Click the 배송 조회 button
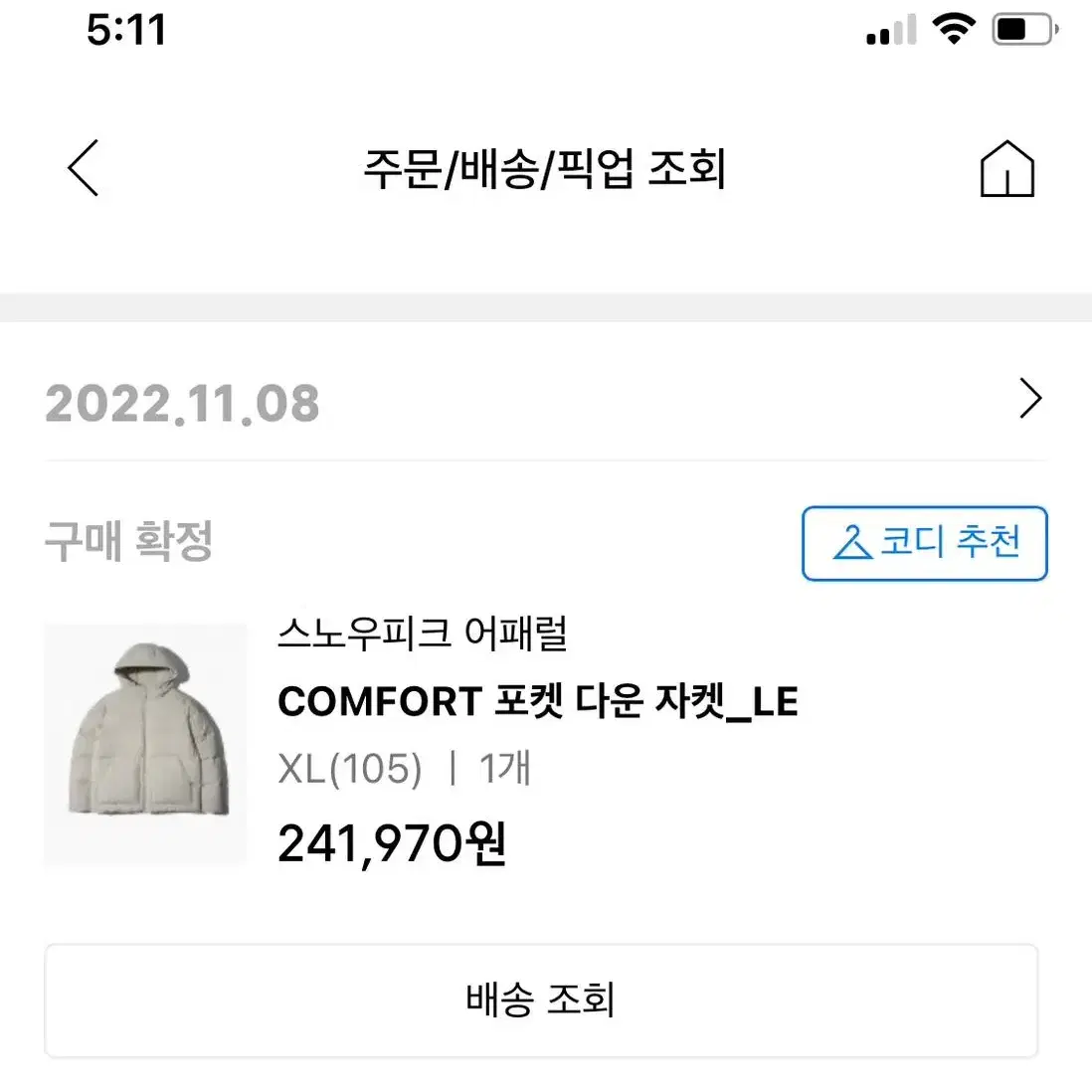Viewport: 1092px width, 1092px height. [x=541, y=1001]
